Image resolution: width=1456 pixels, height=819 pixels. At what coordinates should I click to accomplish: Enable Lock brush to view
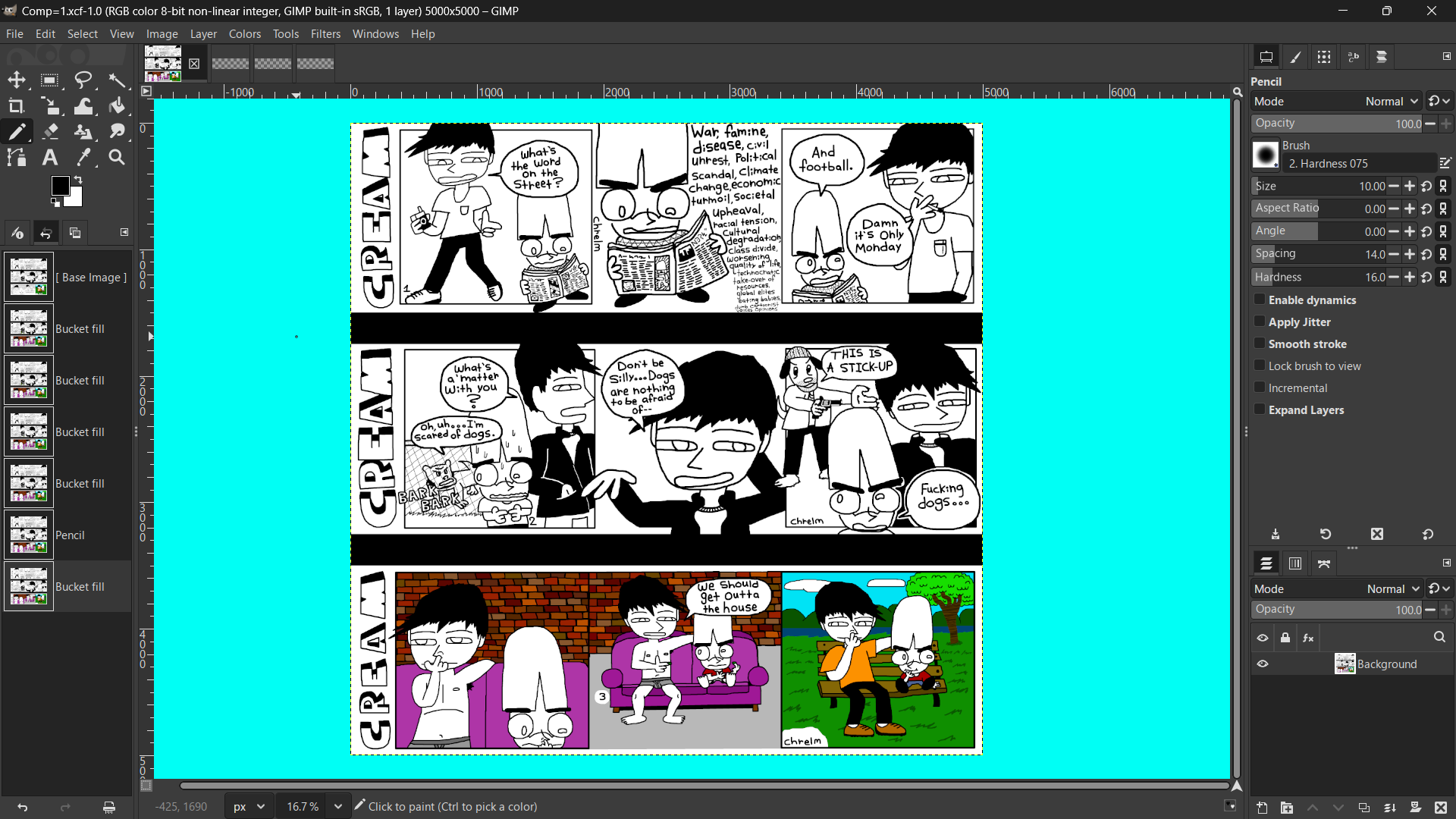pyautogui.click(x=1260, y=366)
